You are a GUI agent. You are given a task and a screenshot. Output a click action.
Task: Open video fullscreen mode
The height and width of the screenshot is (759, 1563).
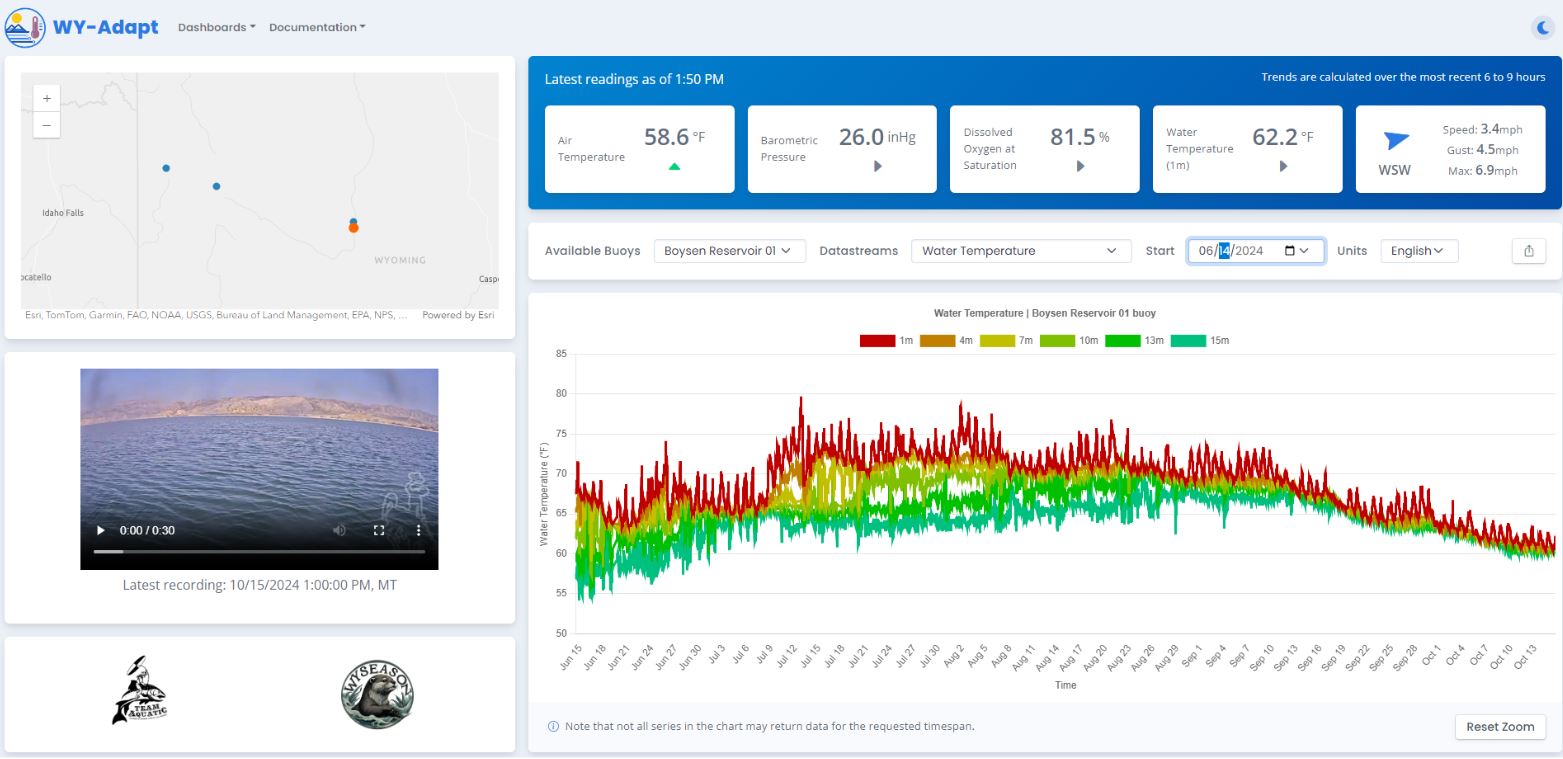[x=379, y=530]
